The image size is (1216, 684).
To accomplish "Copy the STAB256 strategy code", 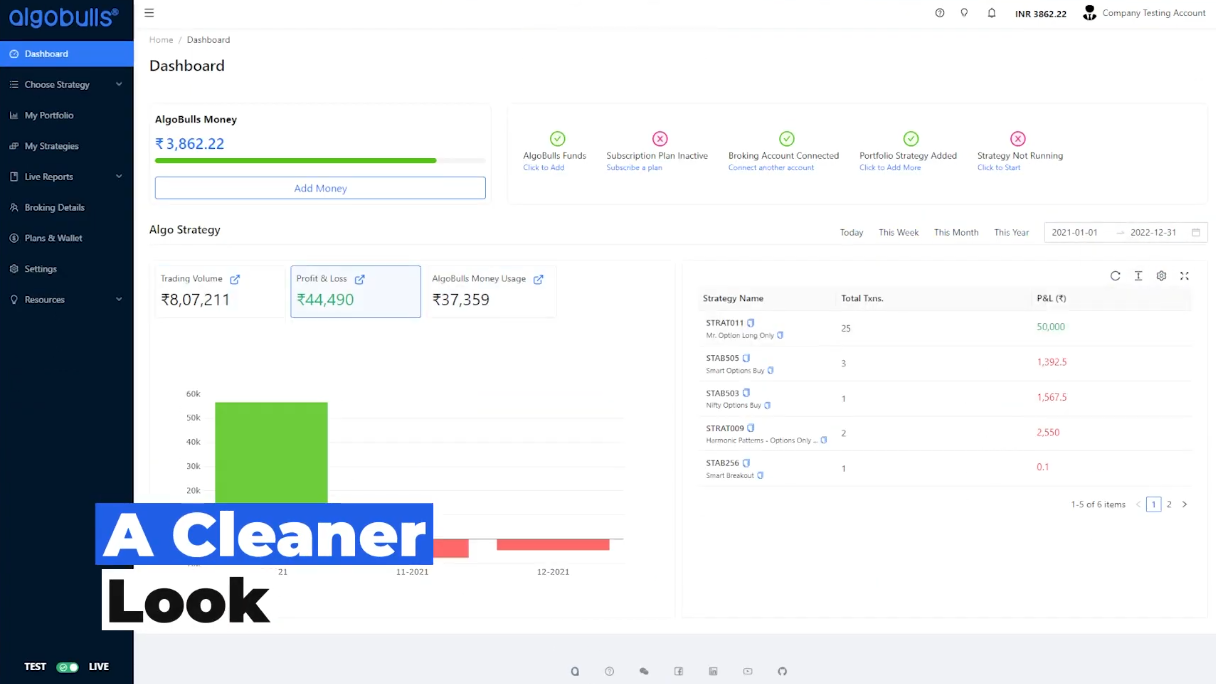I will tap(746, 463).
